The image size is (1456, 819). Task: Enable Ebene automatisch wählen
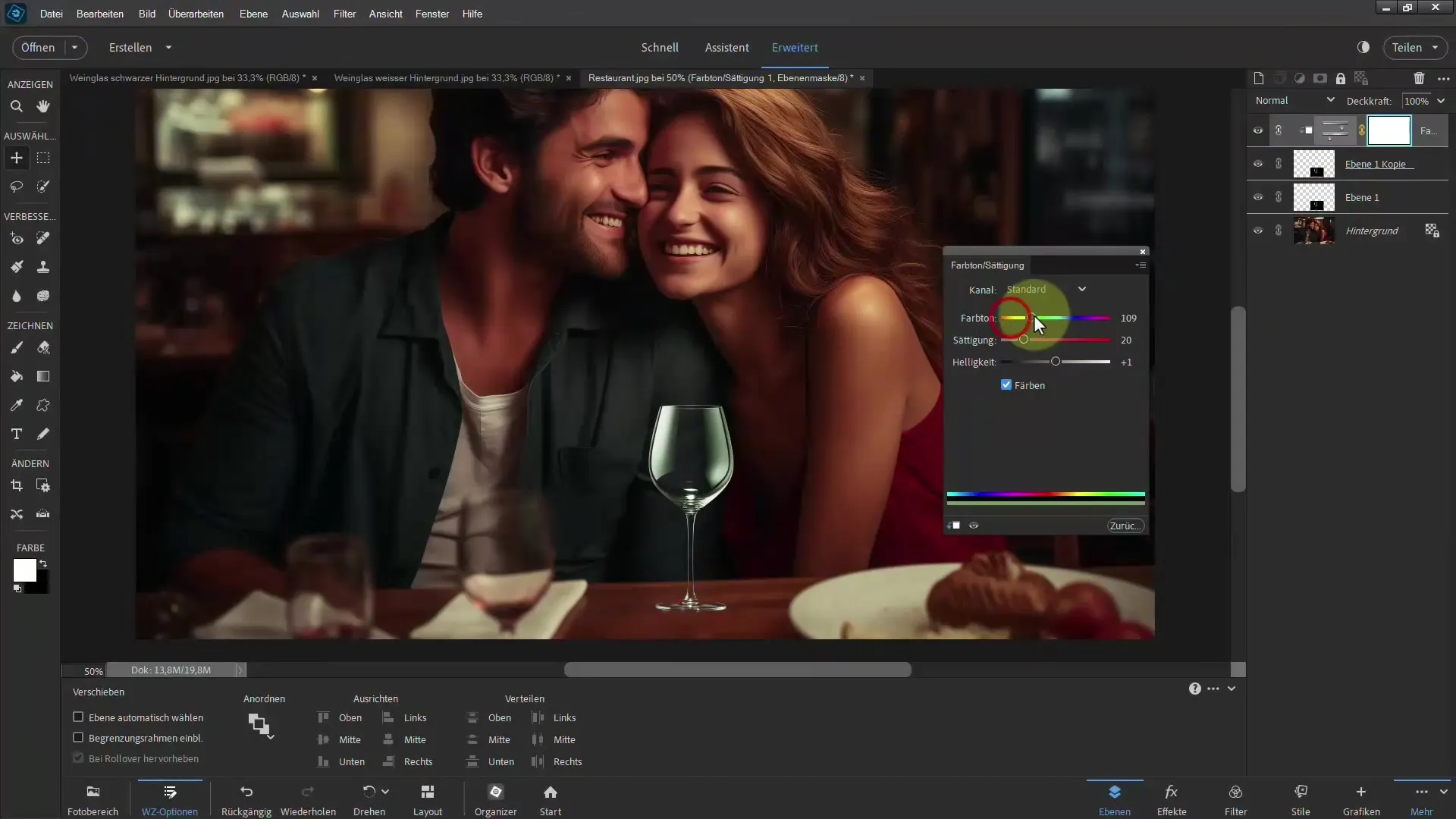click(77, 717)
